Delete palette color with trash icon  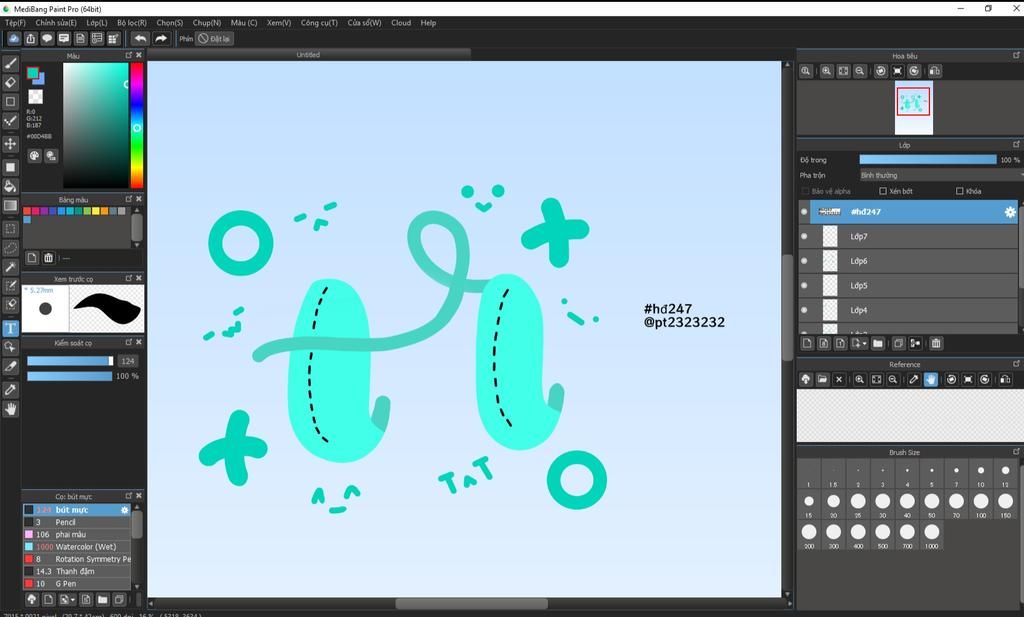(x=48, y=258)
